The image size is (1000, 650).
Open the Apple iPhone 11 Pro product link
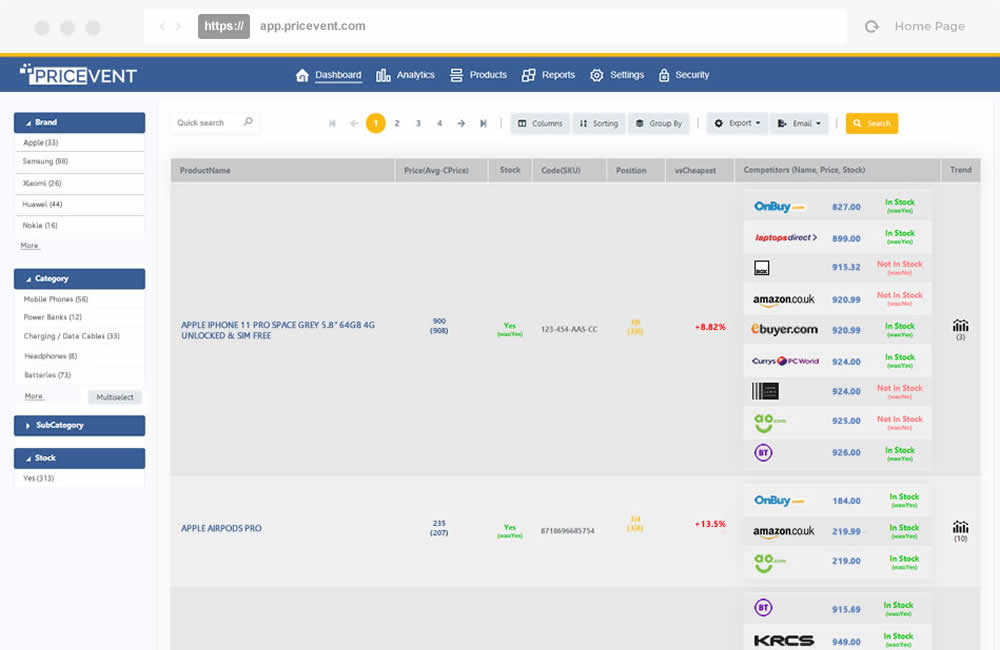tap(278, 330)
